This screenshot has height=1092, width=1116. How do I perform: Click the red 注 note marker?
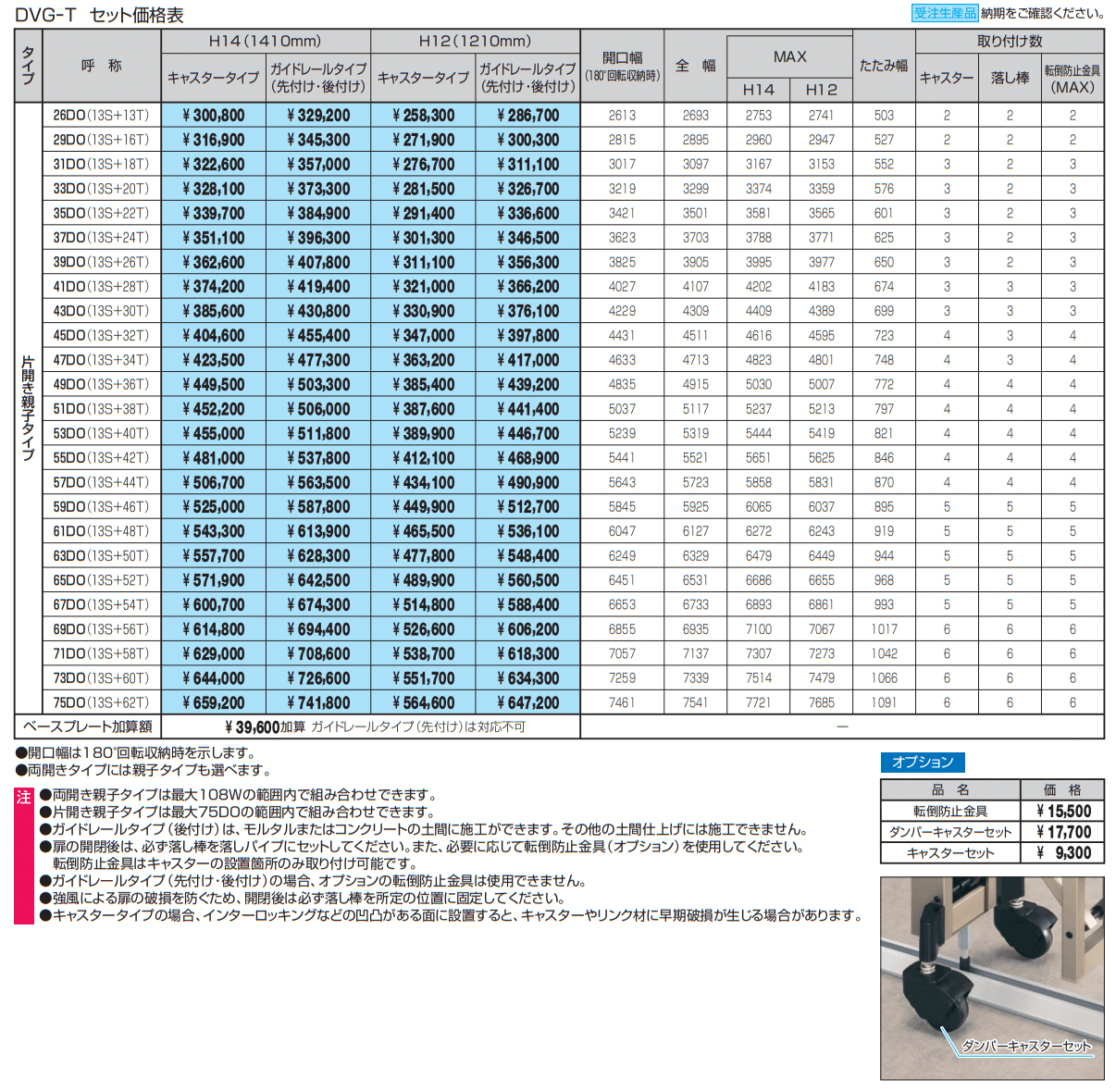[x=24, y=797]
